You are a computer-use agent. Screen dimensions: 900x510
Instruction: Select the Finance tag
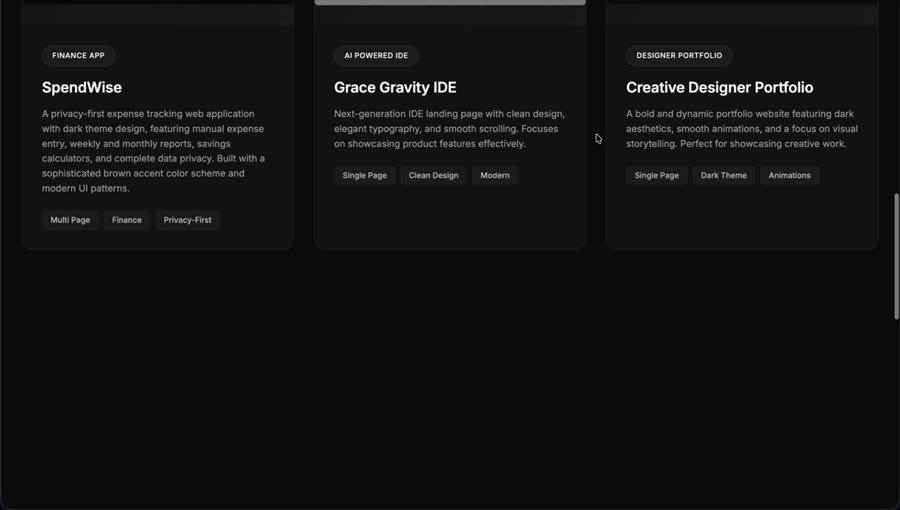tap(127, 220)
